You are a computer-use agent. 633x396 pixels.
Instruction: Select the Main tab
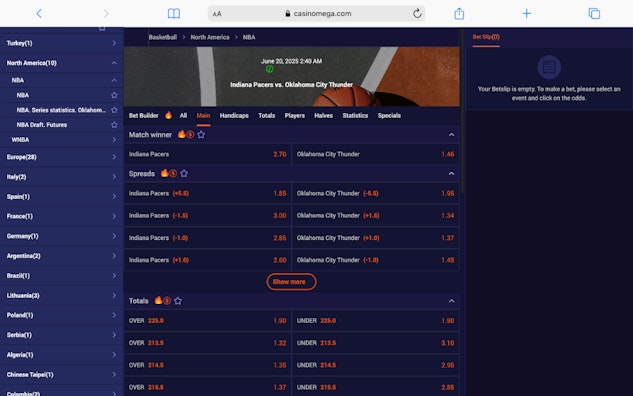tap(203, 115)
